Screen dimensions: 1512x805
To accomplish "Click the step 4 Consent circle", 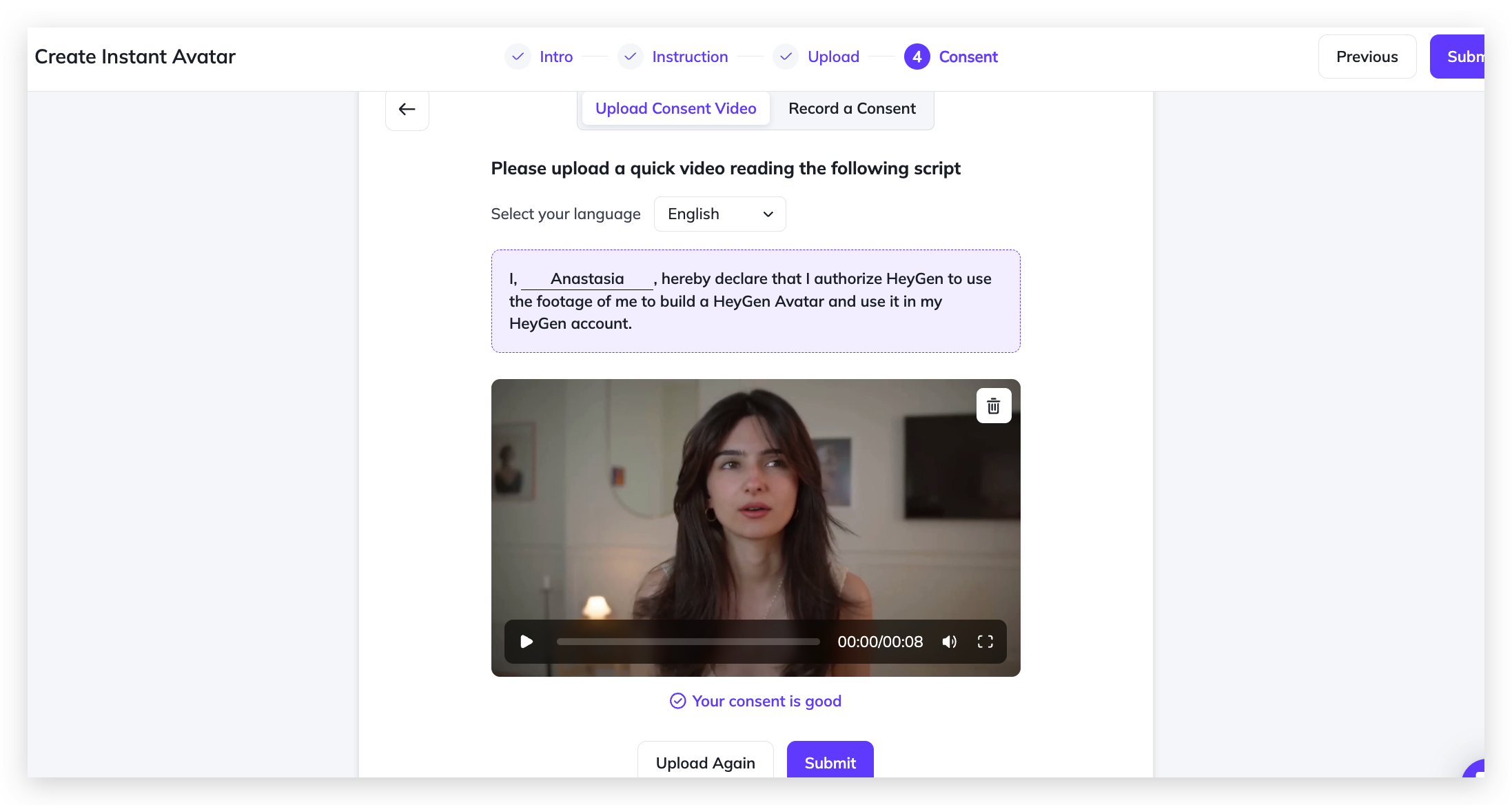I will (917, 57).
